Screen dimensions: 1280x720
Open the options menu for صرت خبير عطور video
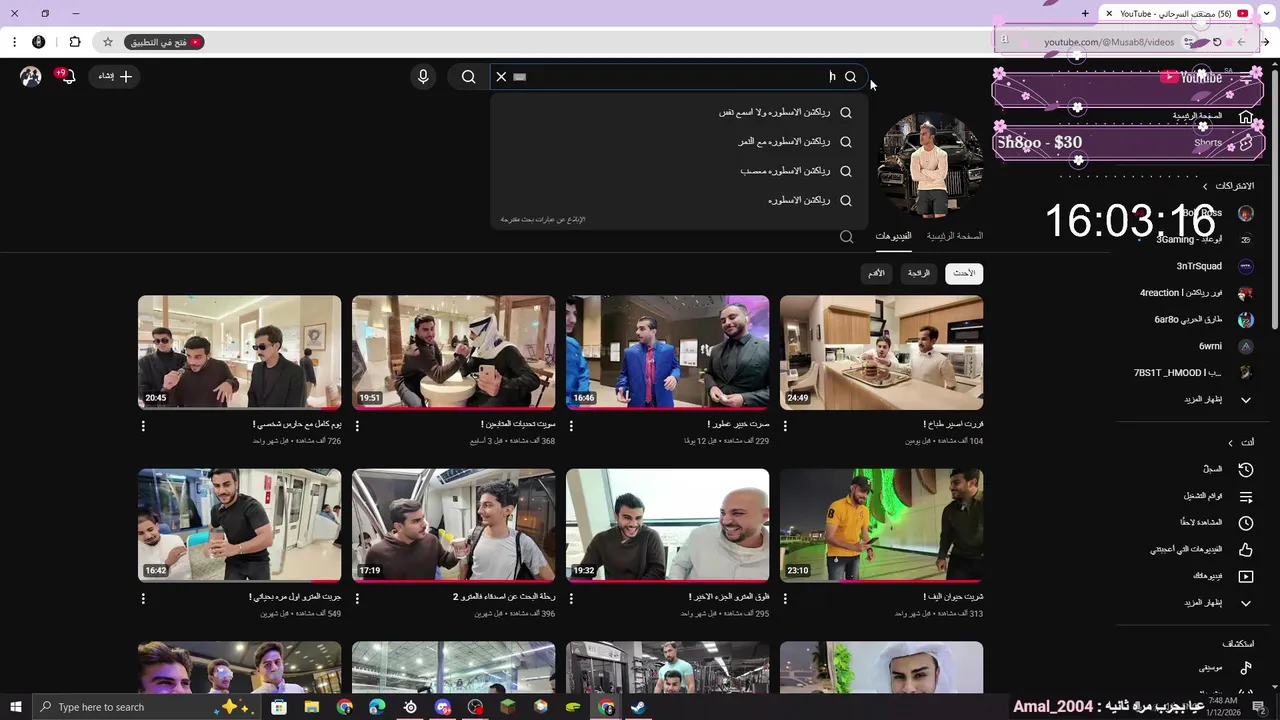click(571, 426)
